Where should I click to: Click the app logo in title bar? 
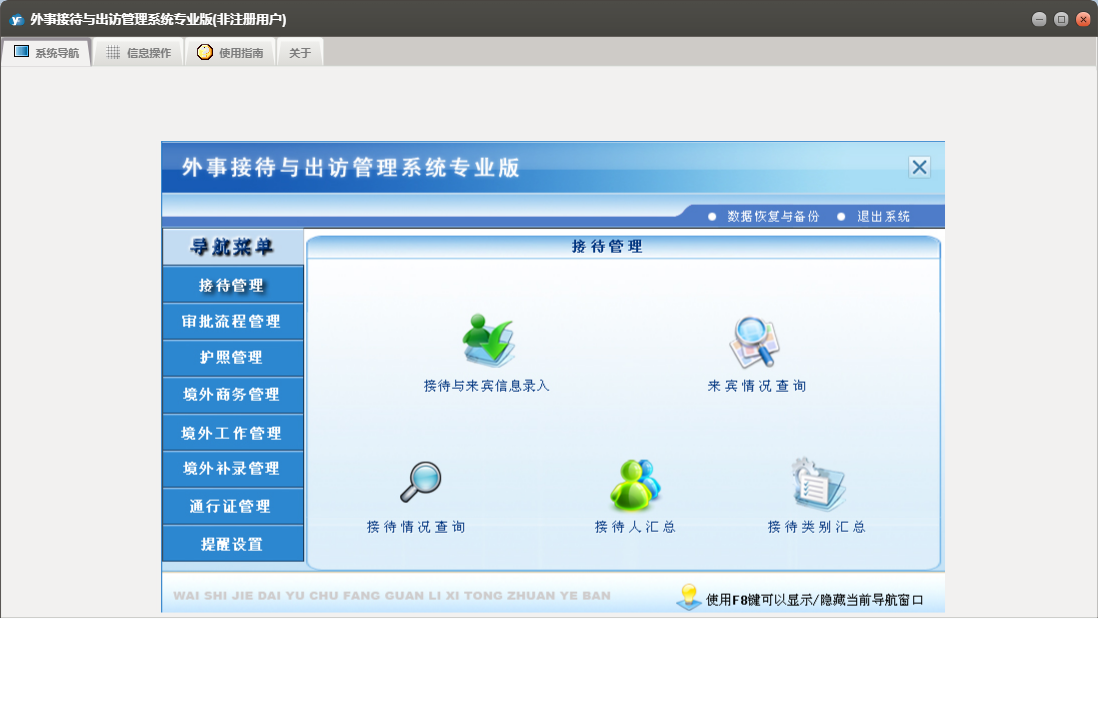pos(16,20)
